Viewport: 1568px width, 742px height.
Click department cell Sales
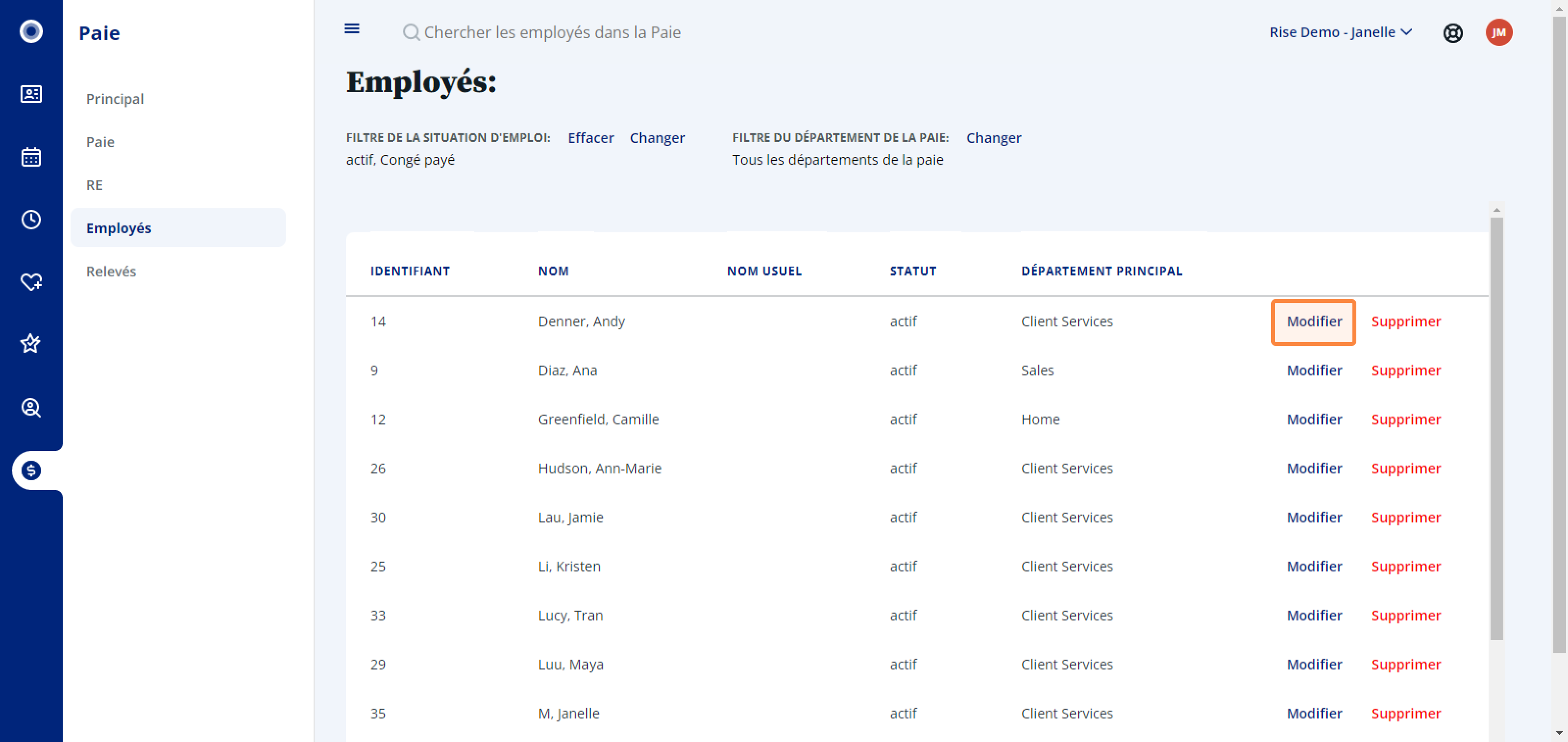1037,371
